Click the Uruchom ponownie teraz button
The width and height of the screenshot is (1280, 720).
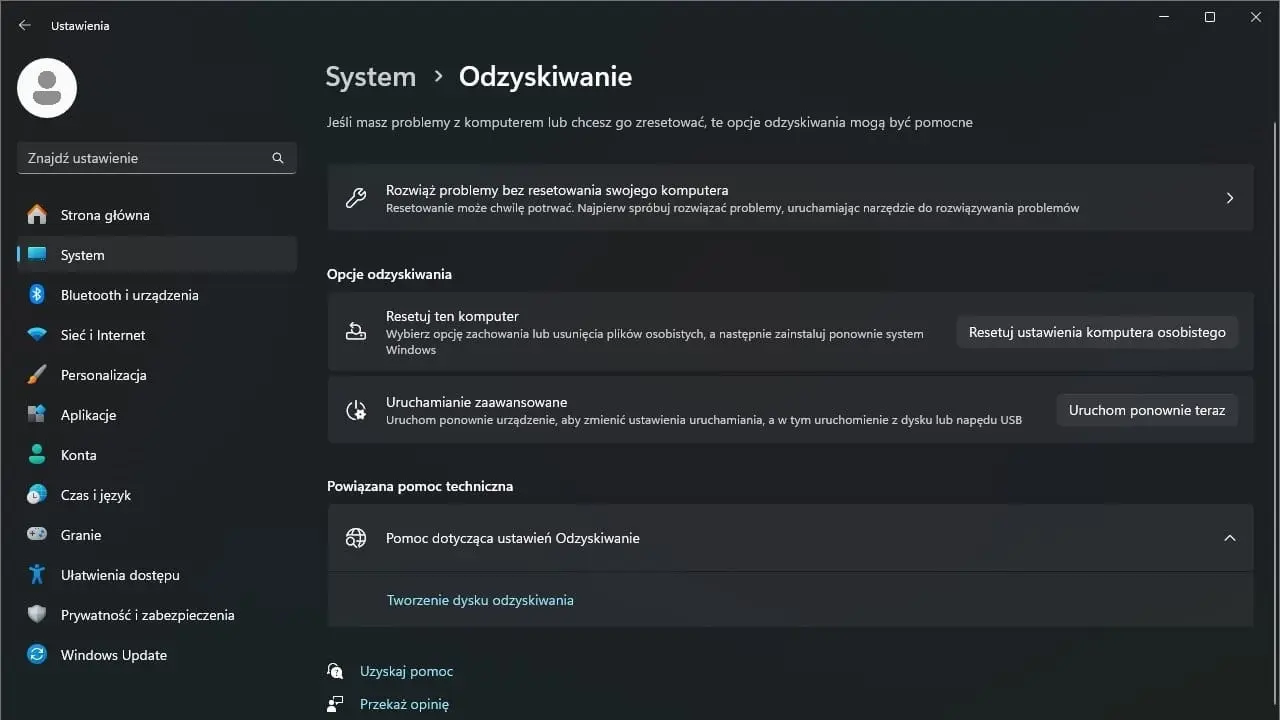(1146, 410)
